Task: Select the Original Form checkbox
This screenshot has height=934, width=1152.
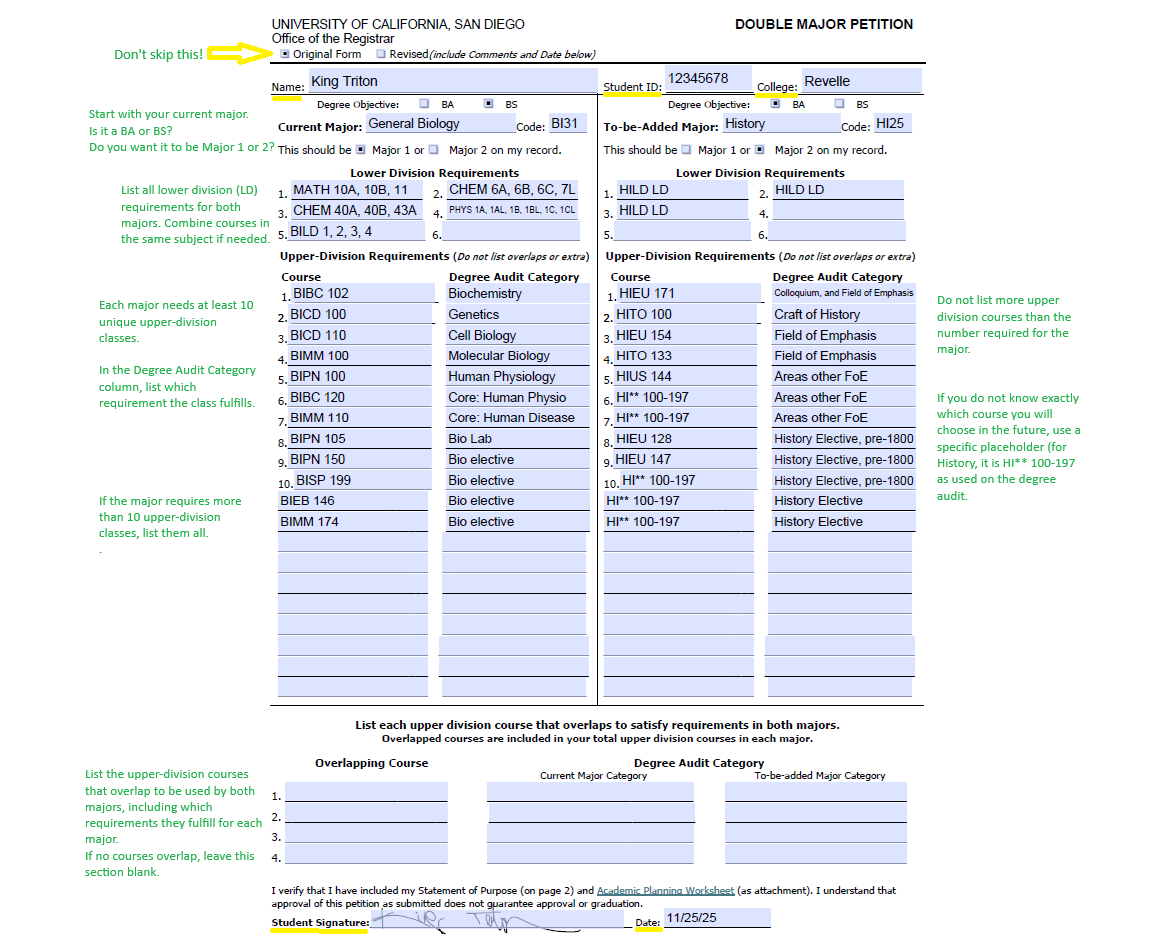Action: click(284, 54)
